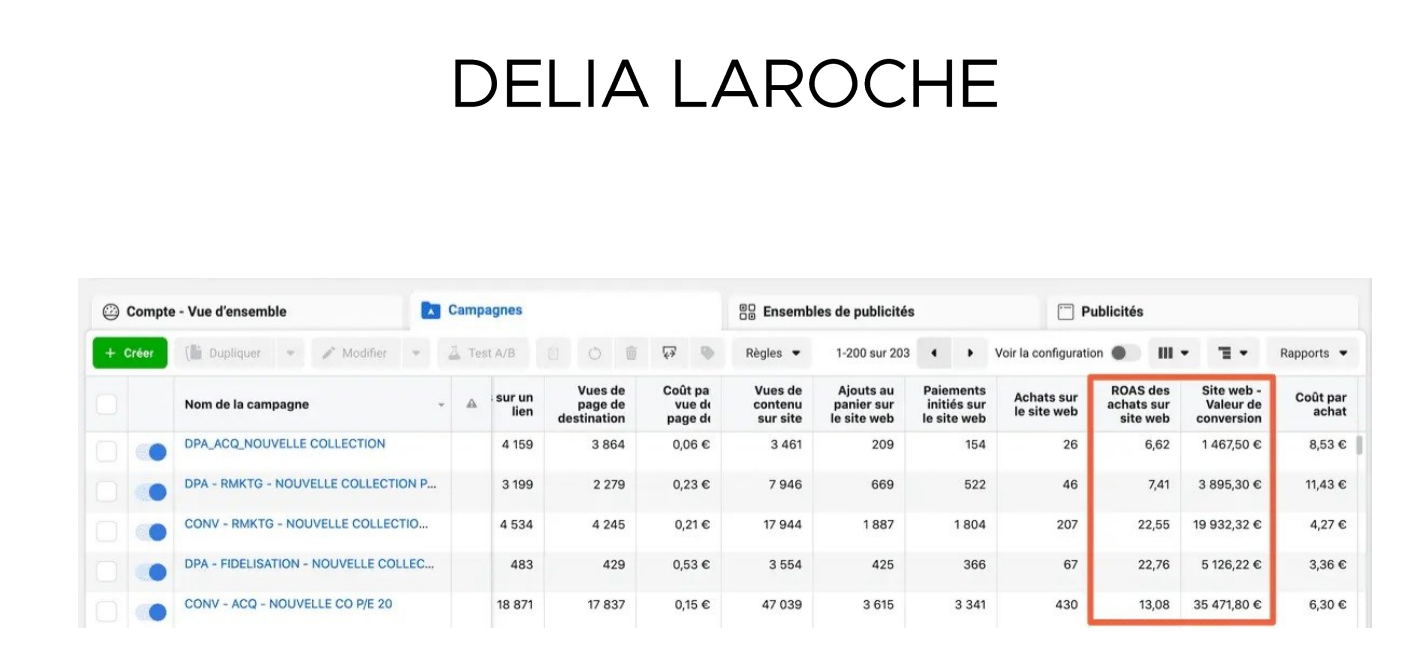Open the breakdown rows dropdown

pyautogui.click(x=1233, y=353)
